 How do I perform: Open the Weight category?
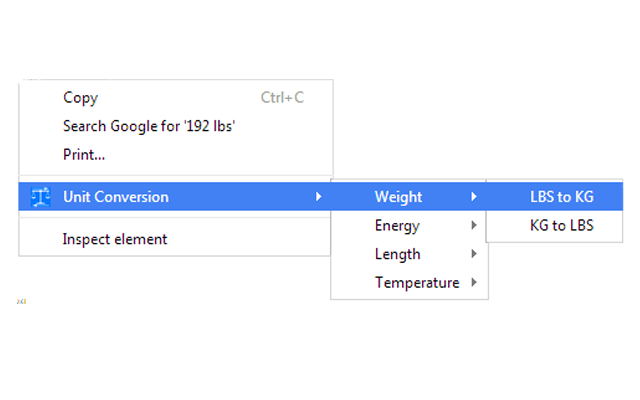[x=398, y=197]
